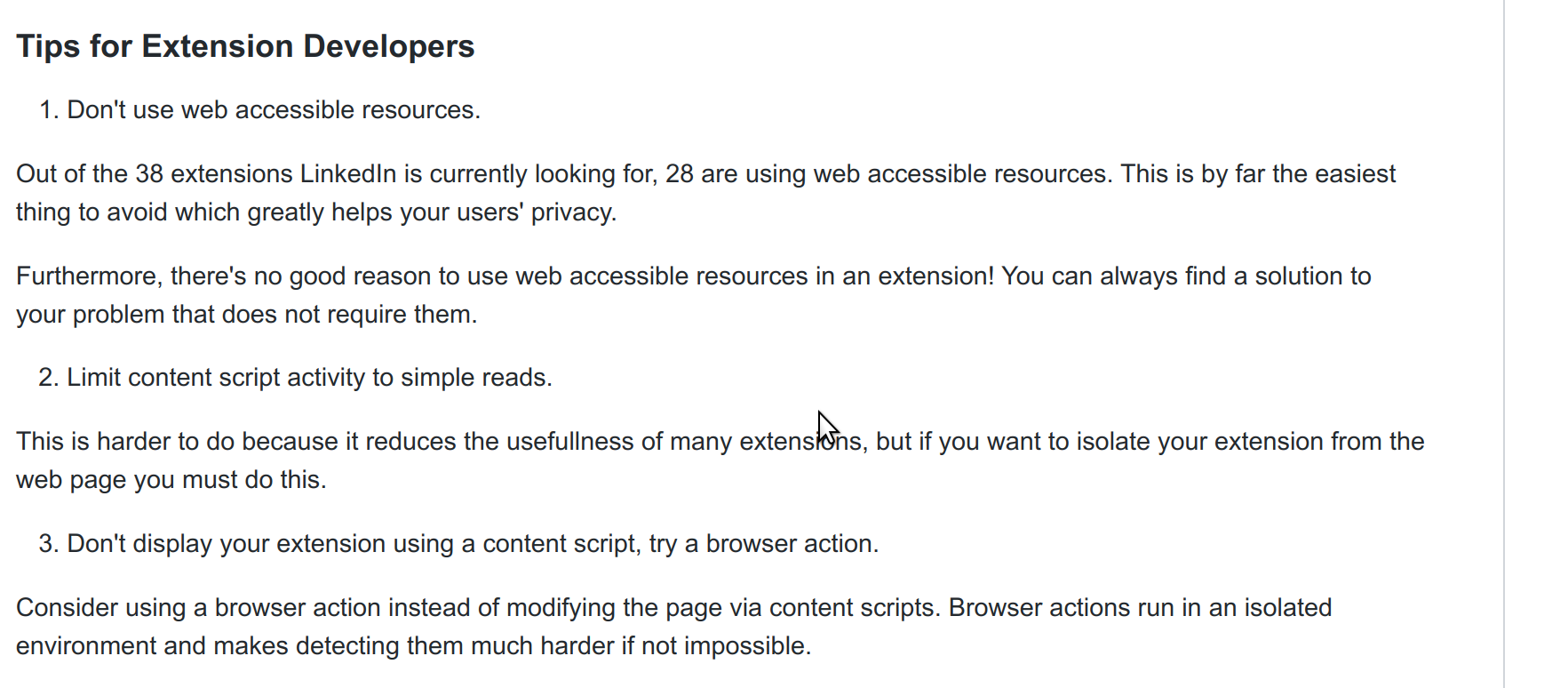Click the text "web page you must do this."
1568x688 pixels.
[x=171, y=480]
